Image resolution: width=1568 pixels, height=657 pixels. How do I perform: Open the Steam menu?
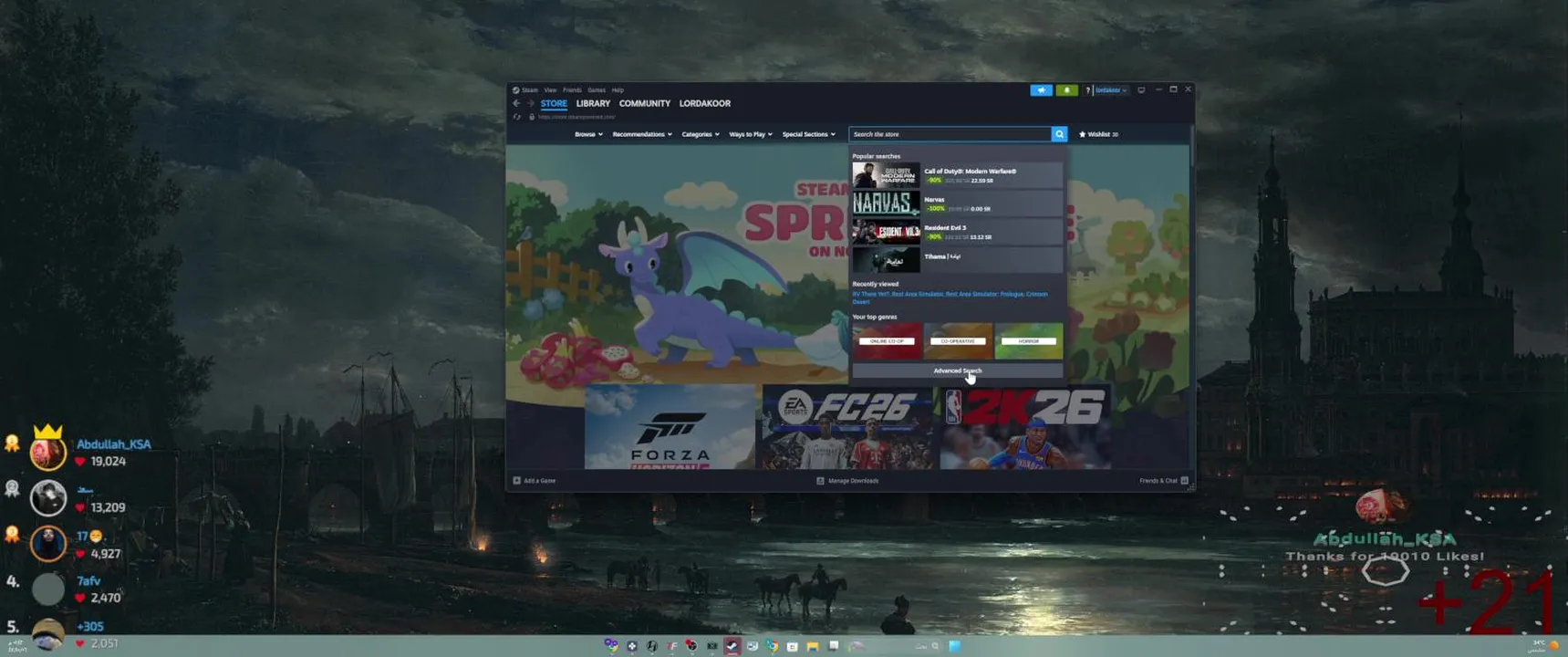point(530,90)
